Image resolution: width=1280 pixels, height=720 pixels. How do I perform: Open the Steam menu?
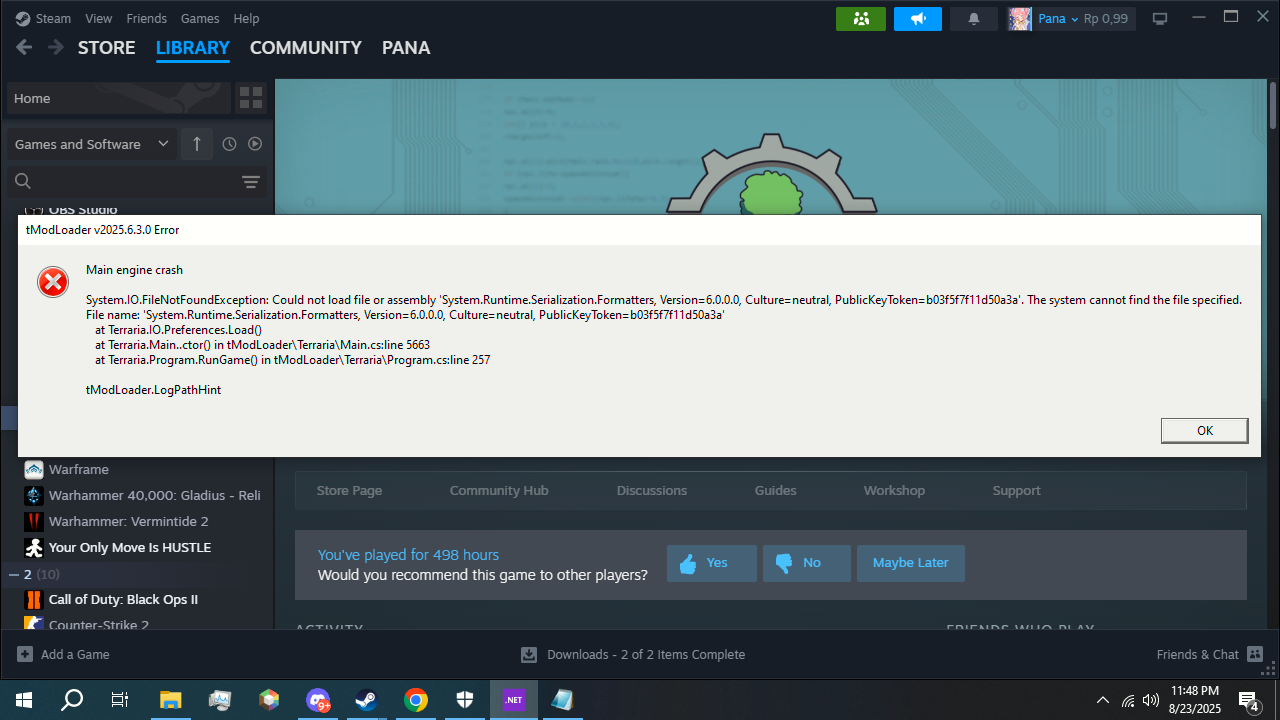coord(43,18)
